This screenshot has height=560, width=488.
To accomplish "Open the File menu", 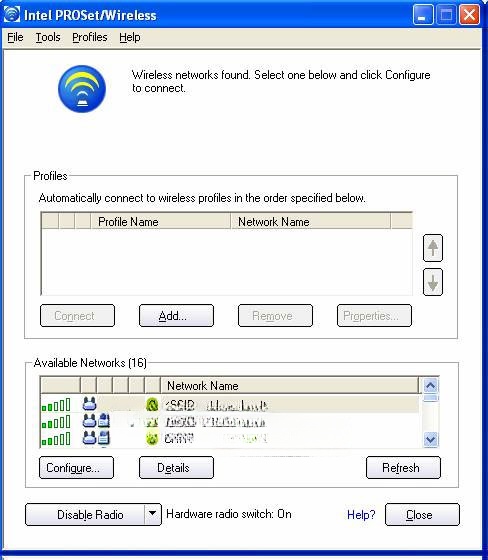I will click(x=15, y=37).
